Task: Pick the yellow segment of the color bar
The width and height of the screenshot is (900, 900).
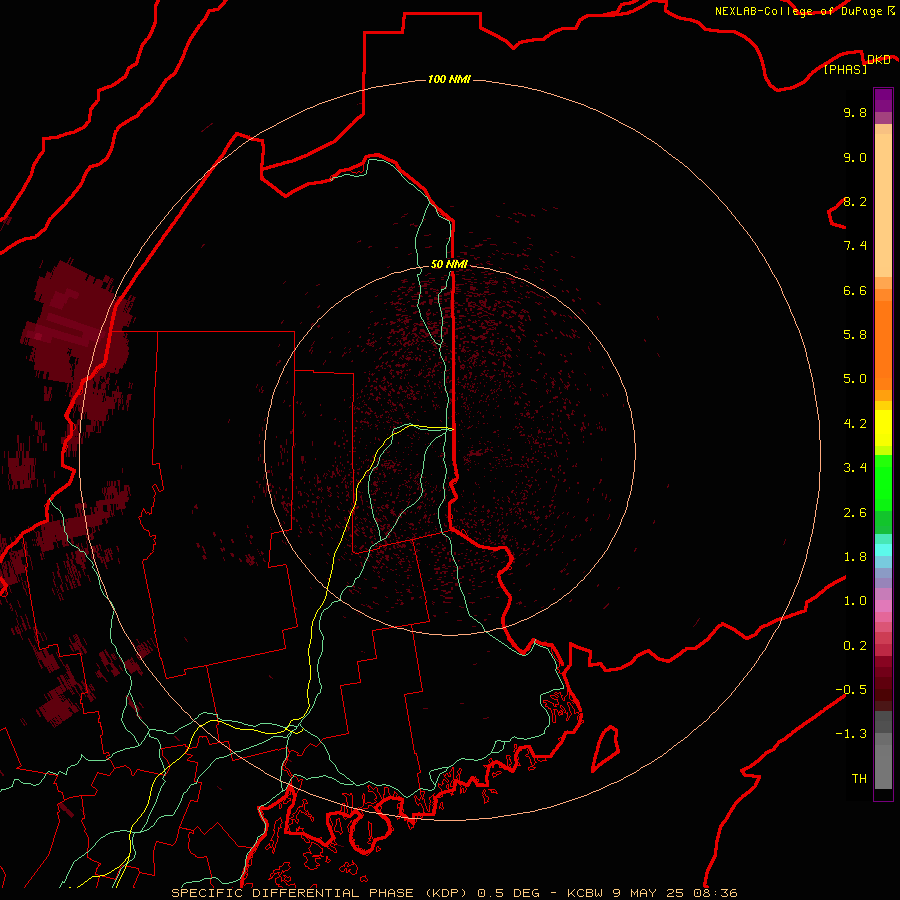Action: 883,428
